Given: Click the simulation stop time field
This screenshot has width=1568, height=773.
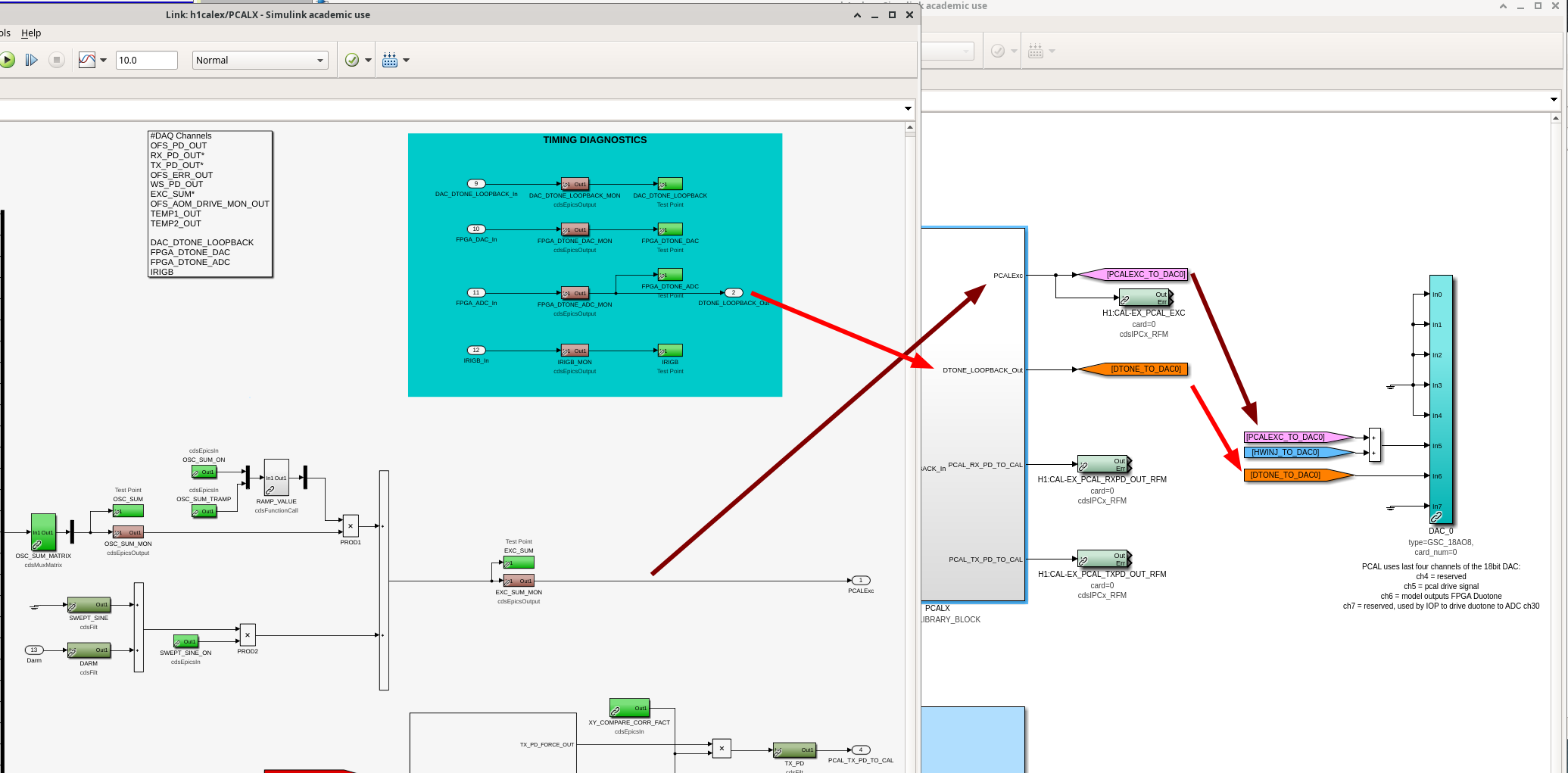Looking at the screenshot, I should (146, 60).
